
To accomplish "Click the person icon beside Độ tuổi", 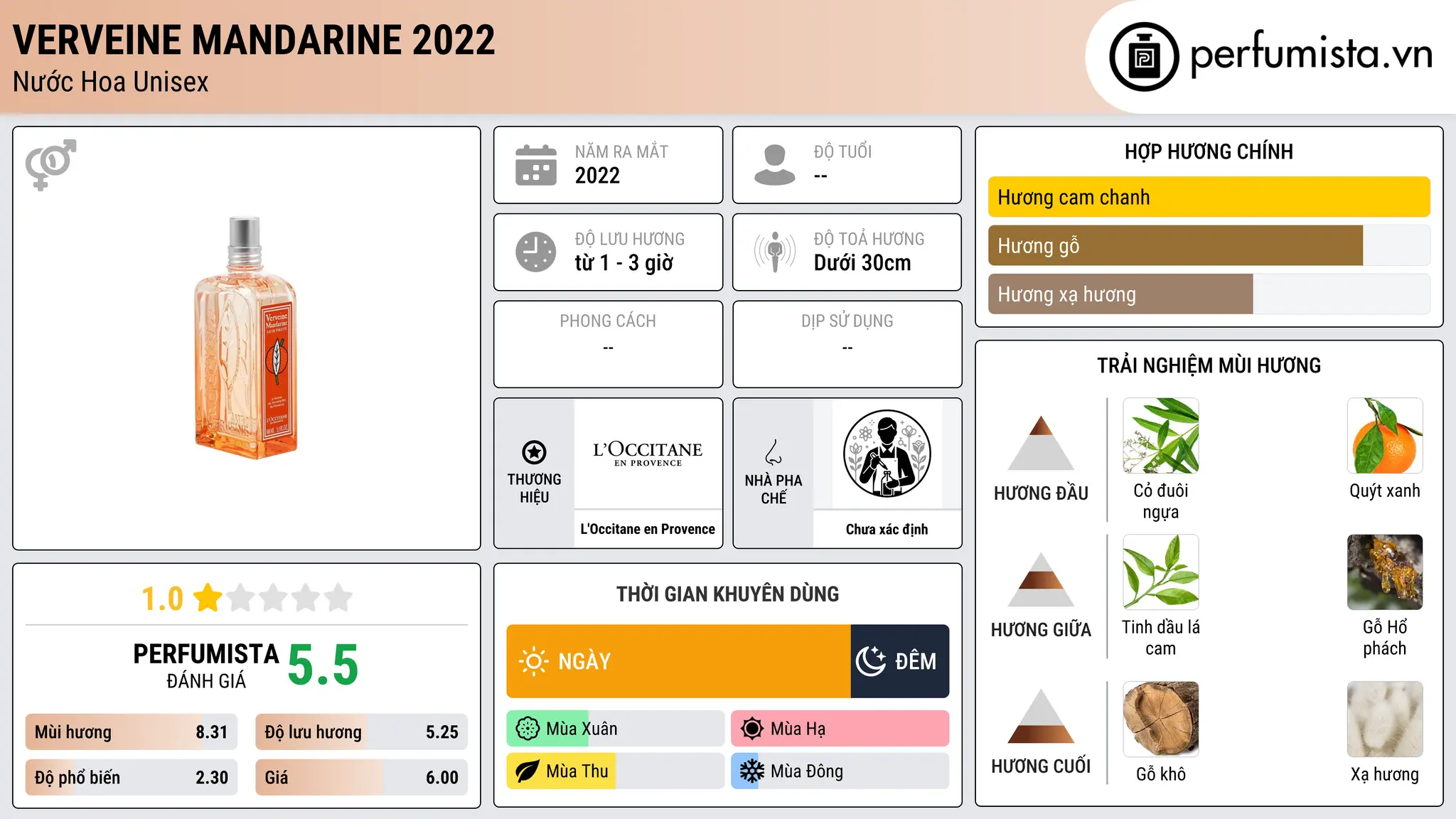I will click(775, 165).
